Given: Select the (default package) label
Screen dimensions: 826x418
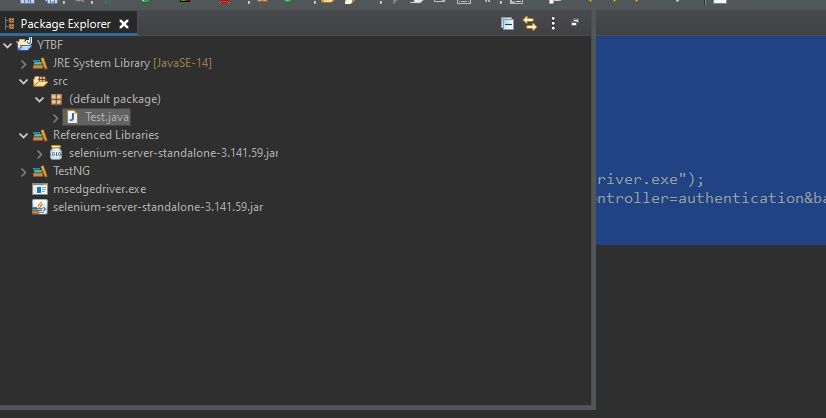Looking at the screenshot, I should [x=115, y=99].
